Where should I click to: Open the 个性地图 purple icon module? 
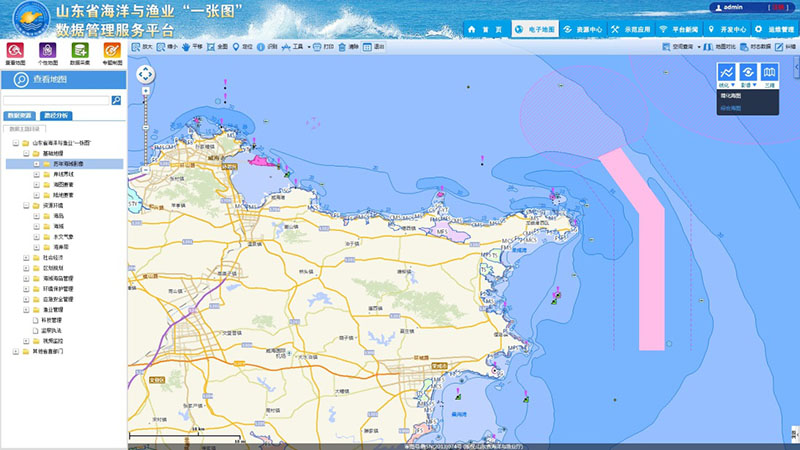click(x=47, y=53)
